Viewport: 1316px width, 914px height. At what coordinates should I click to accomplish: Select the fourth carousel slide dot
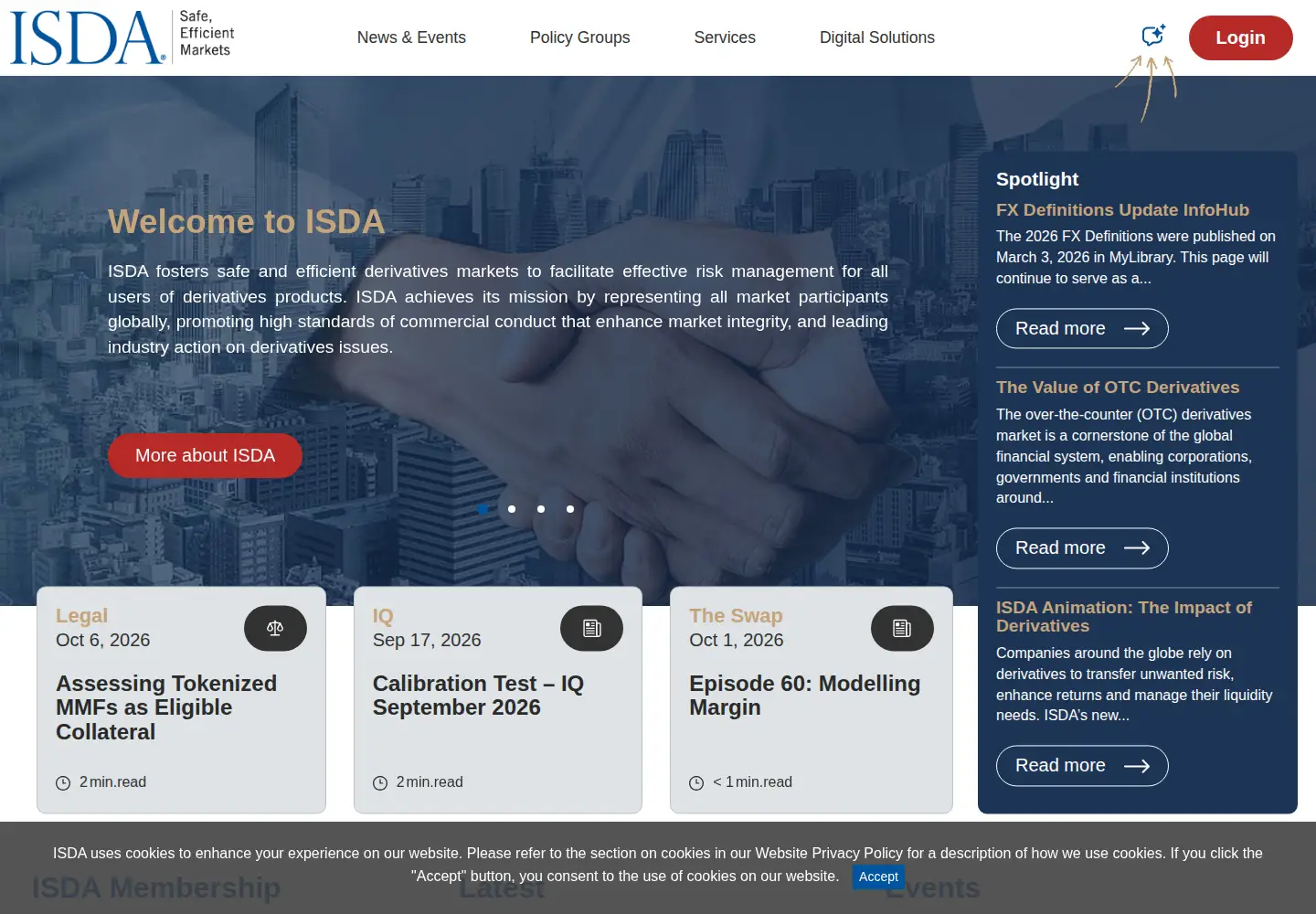coord(570,509)
